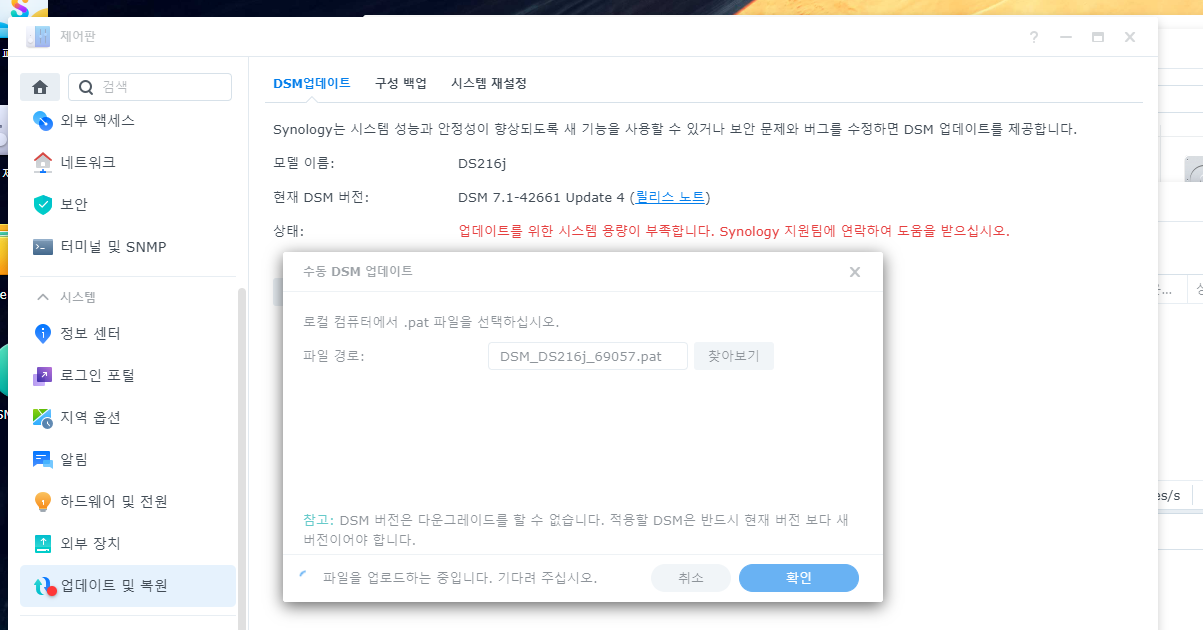
Task: Switch to the DSM업데이트 tab
Action: 312,83
